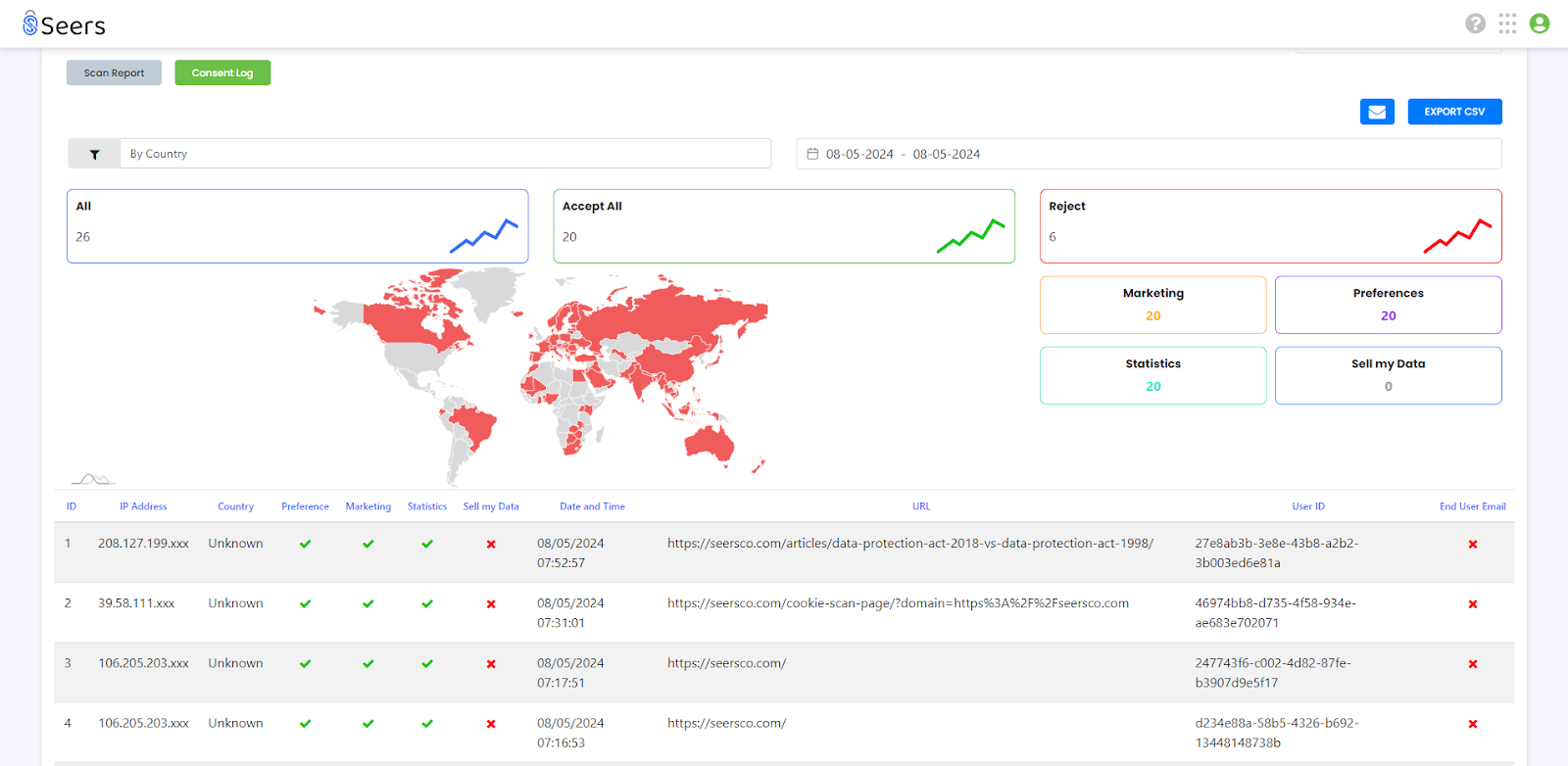The width and height of the screenshot is (1568, 766).
Task: Select the Marketing count card
Action: coord(1153,305)
